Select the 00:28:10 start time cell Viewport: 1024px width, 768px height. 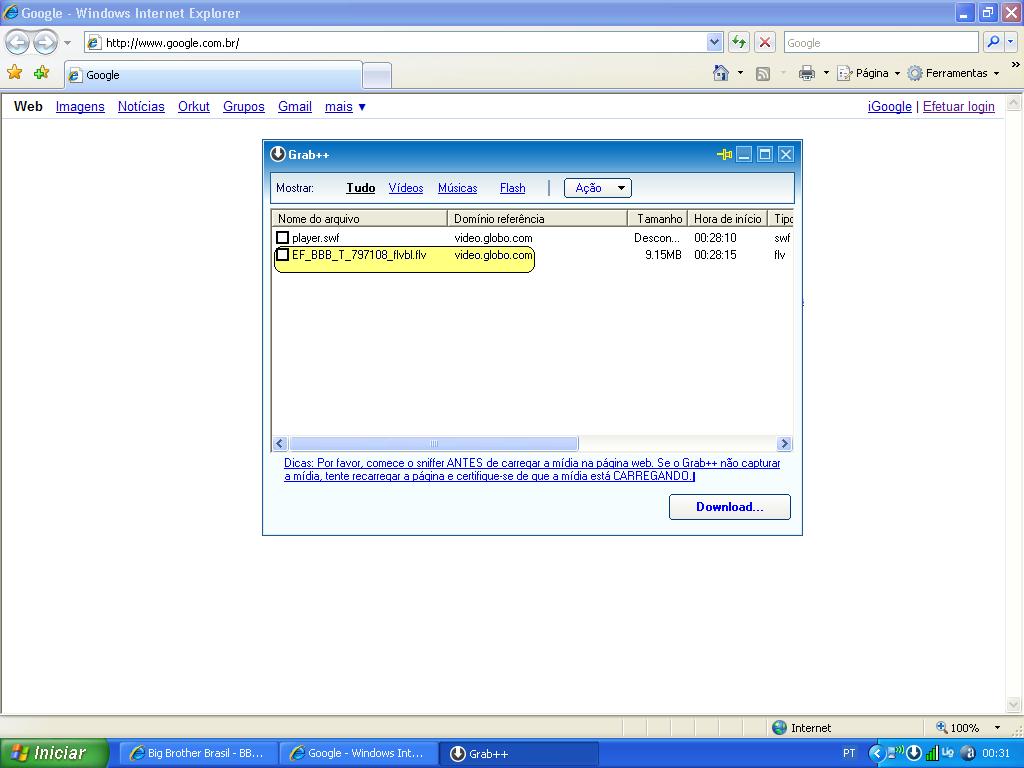point(715,238)
